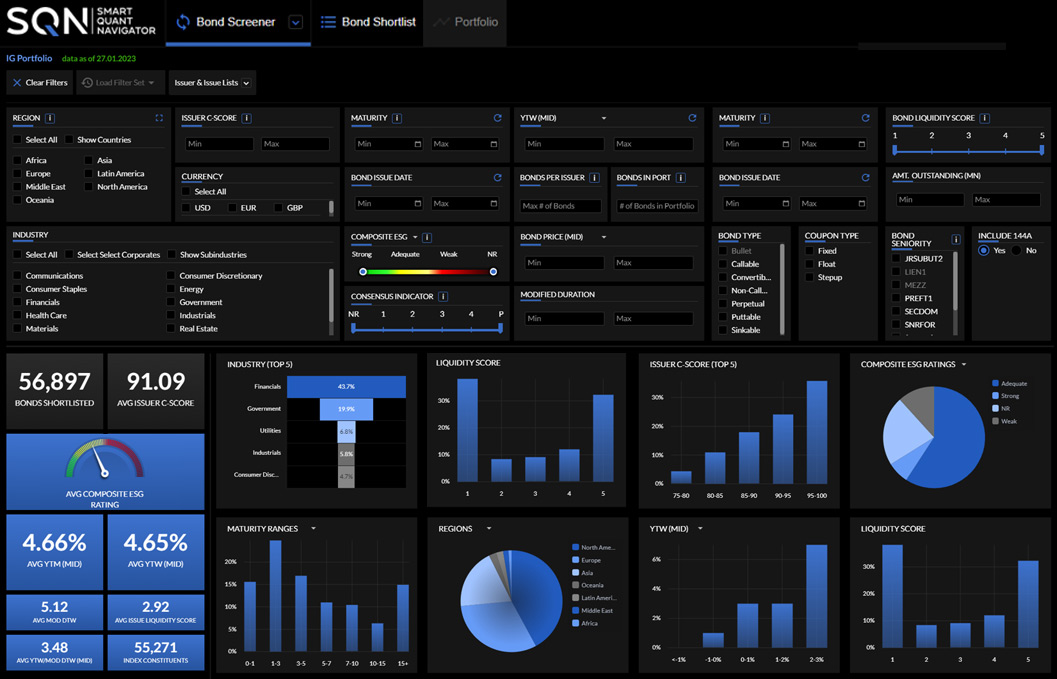
Task: Expand the Issuer & Issue Lists dropdown
Action: click(212, 83)
